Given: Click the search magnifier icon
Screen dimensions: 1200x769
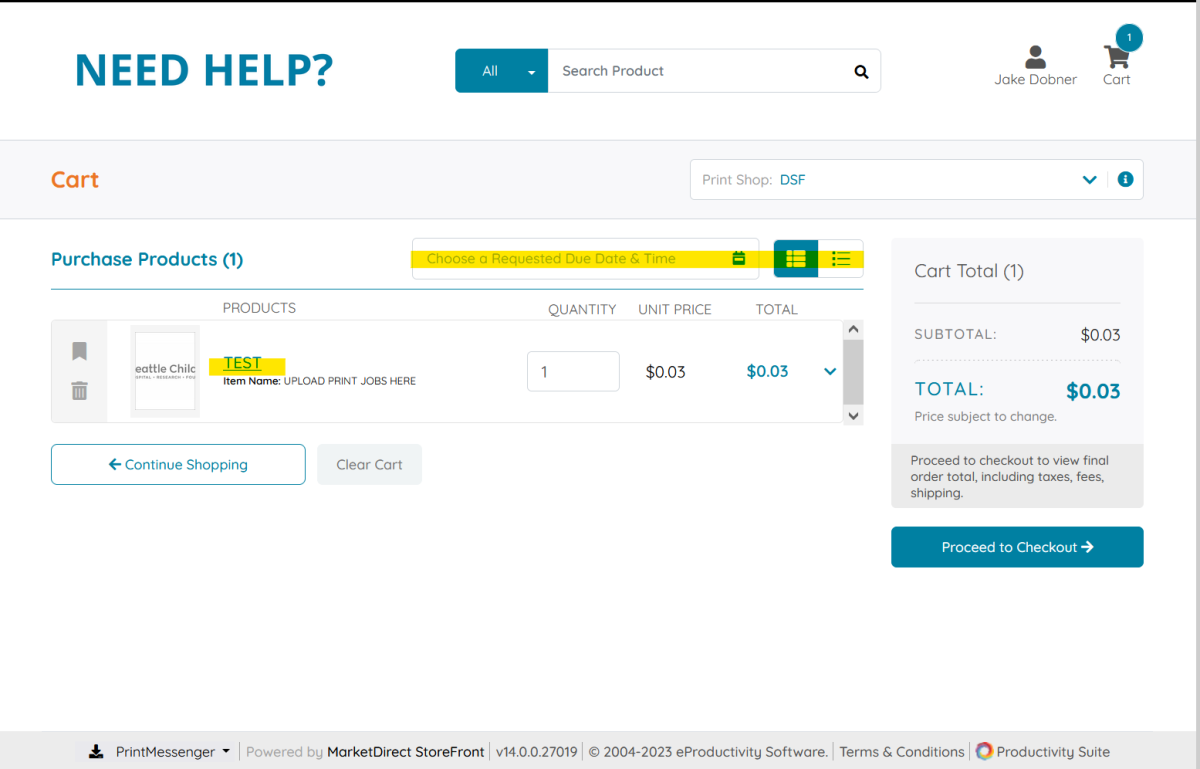Looking at the screenshot, I should pos(861,71).
